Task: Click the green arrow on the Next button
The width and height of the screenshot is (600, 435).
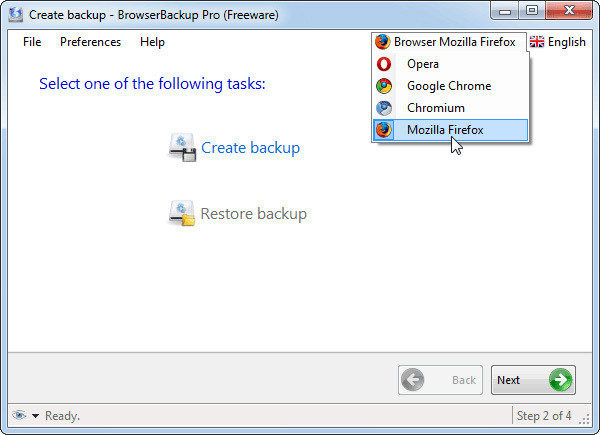Action: (560, 380)
